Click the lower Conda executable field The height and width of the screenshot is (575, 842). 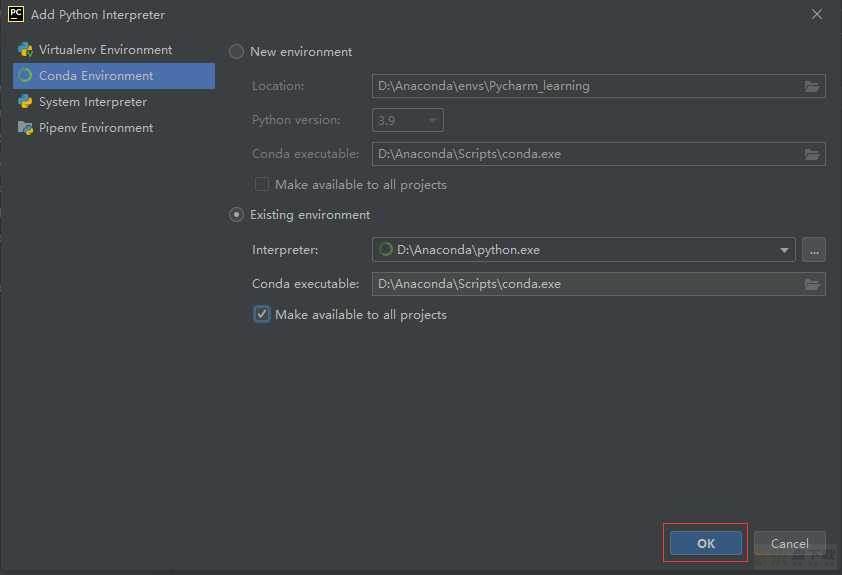pyautogui.click(x=598, y=284)
